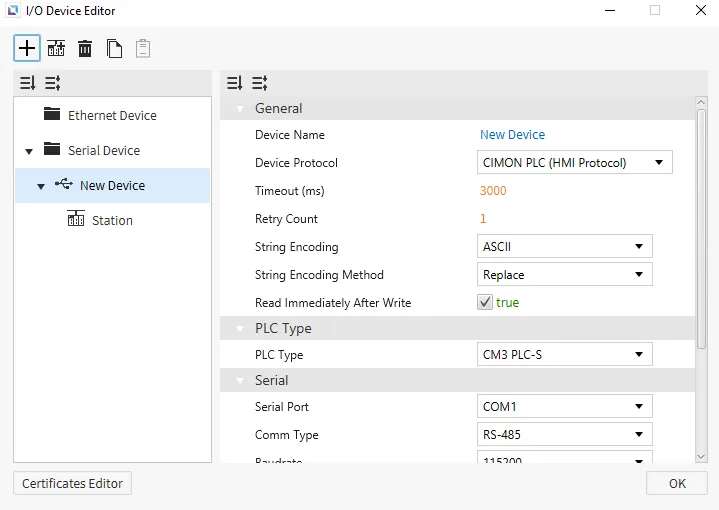The width and height of the screenshot is (719, 510).
Task: Select the Station tree item
Action: pyautogui.click(x=111, y=220)
